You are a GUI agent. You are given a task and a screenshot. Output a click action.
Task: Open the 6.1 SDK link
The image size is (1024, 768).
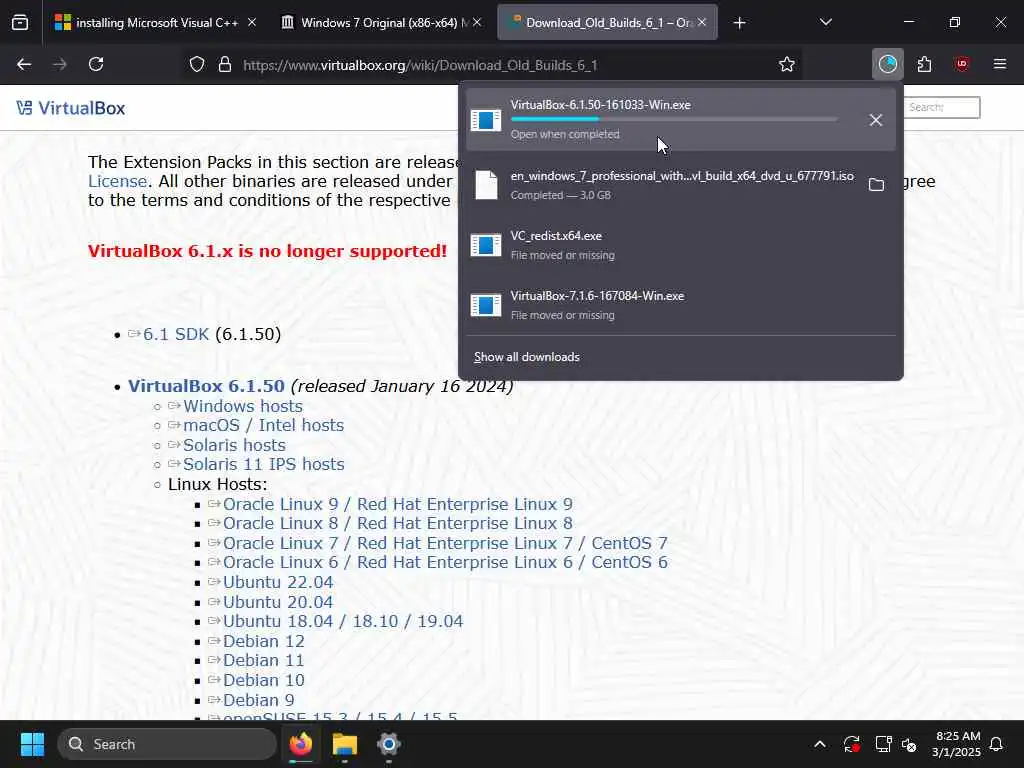(176, 334)
